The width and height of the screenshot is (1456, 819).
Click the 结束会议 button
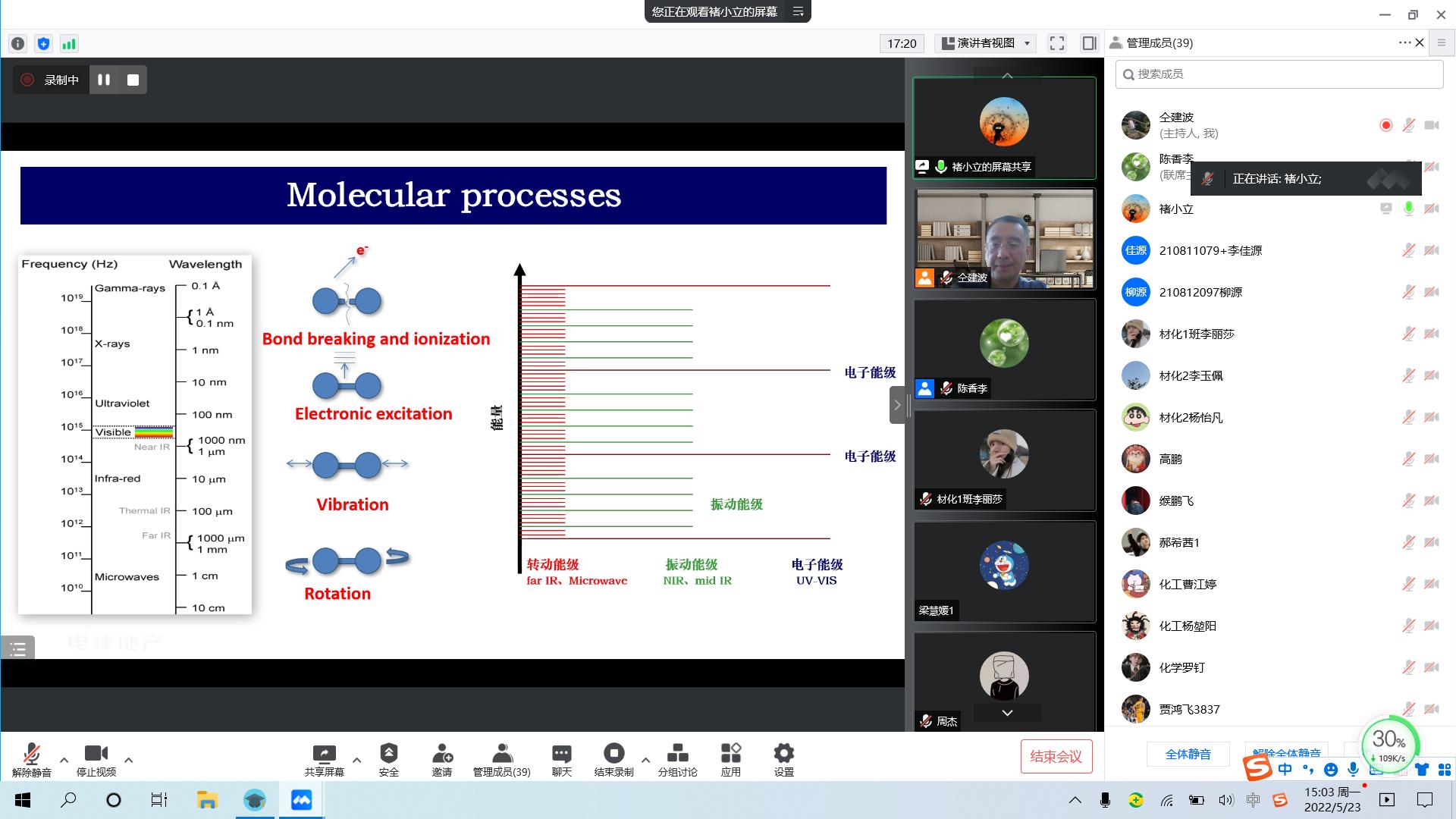[x=1056, y=756]
